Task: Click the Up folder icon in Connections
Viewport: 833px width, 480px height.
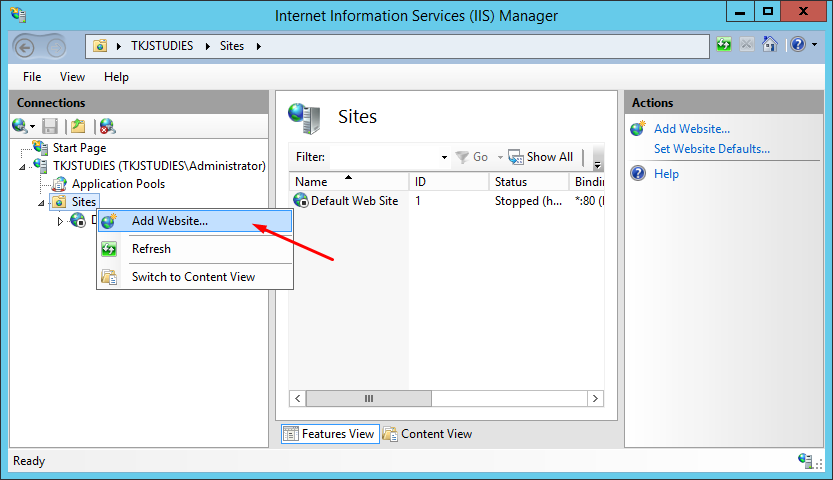Action: pyautogui.click(x=78, y=126)
